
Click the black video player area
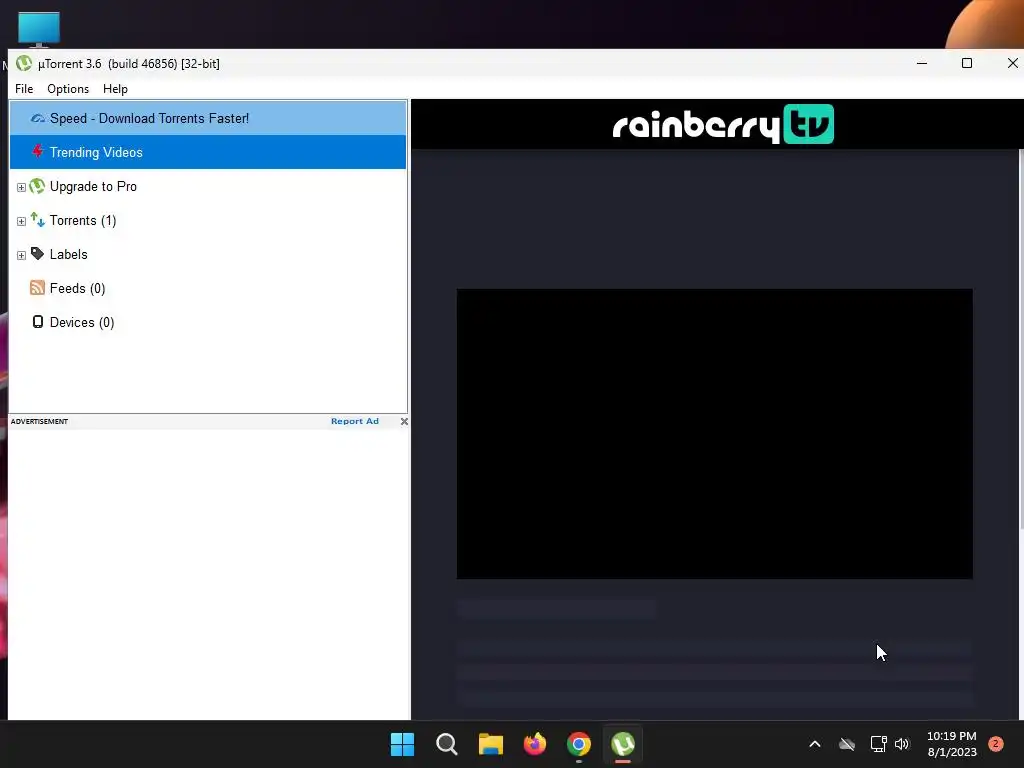click(714, 434)
